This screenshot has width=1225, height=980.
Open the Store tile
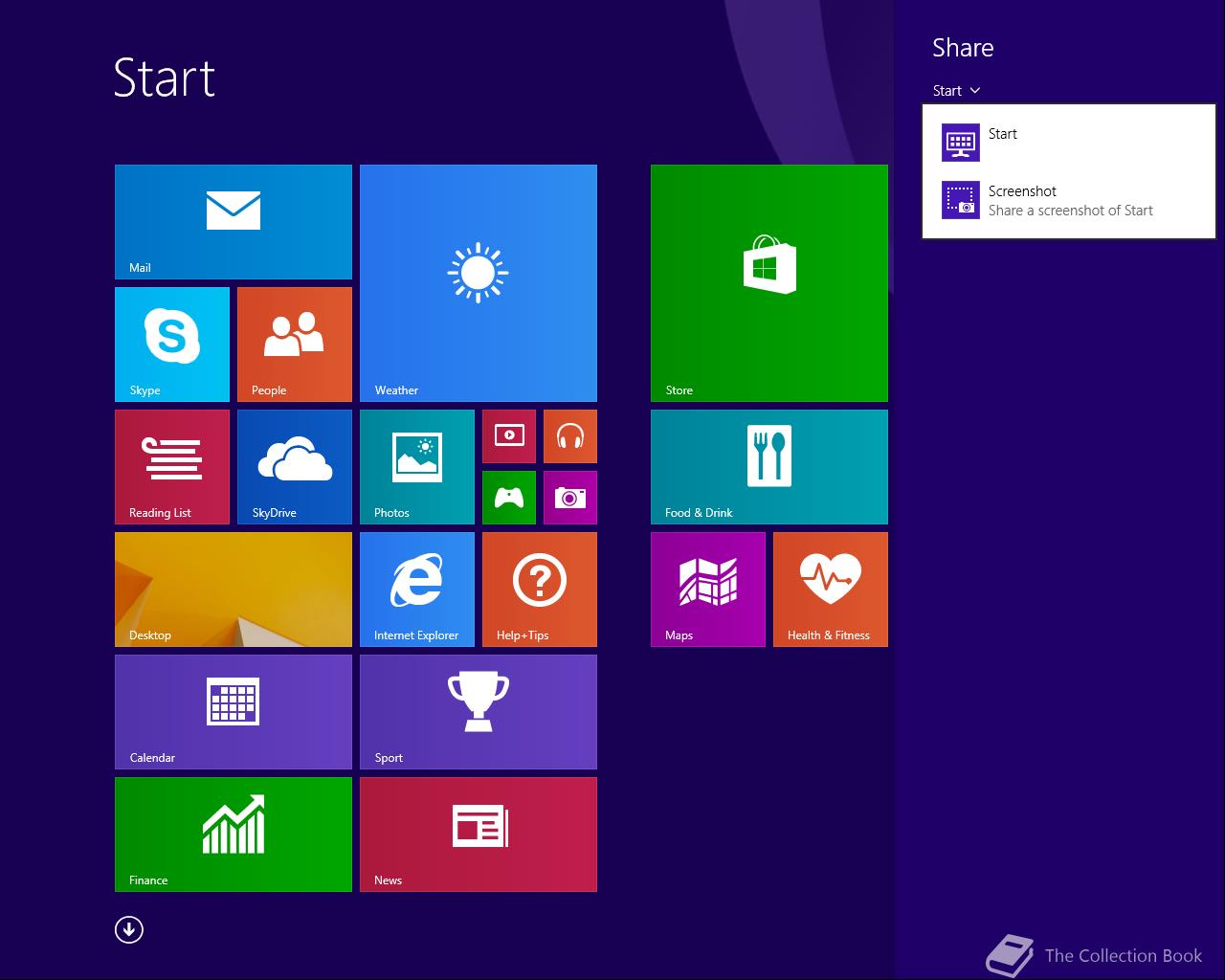tap(769, 283)
